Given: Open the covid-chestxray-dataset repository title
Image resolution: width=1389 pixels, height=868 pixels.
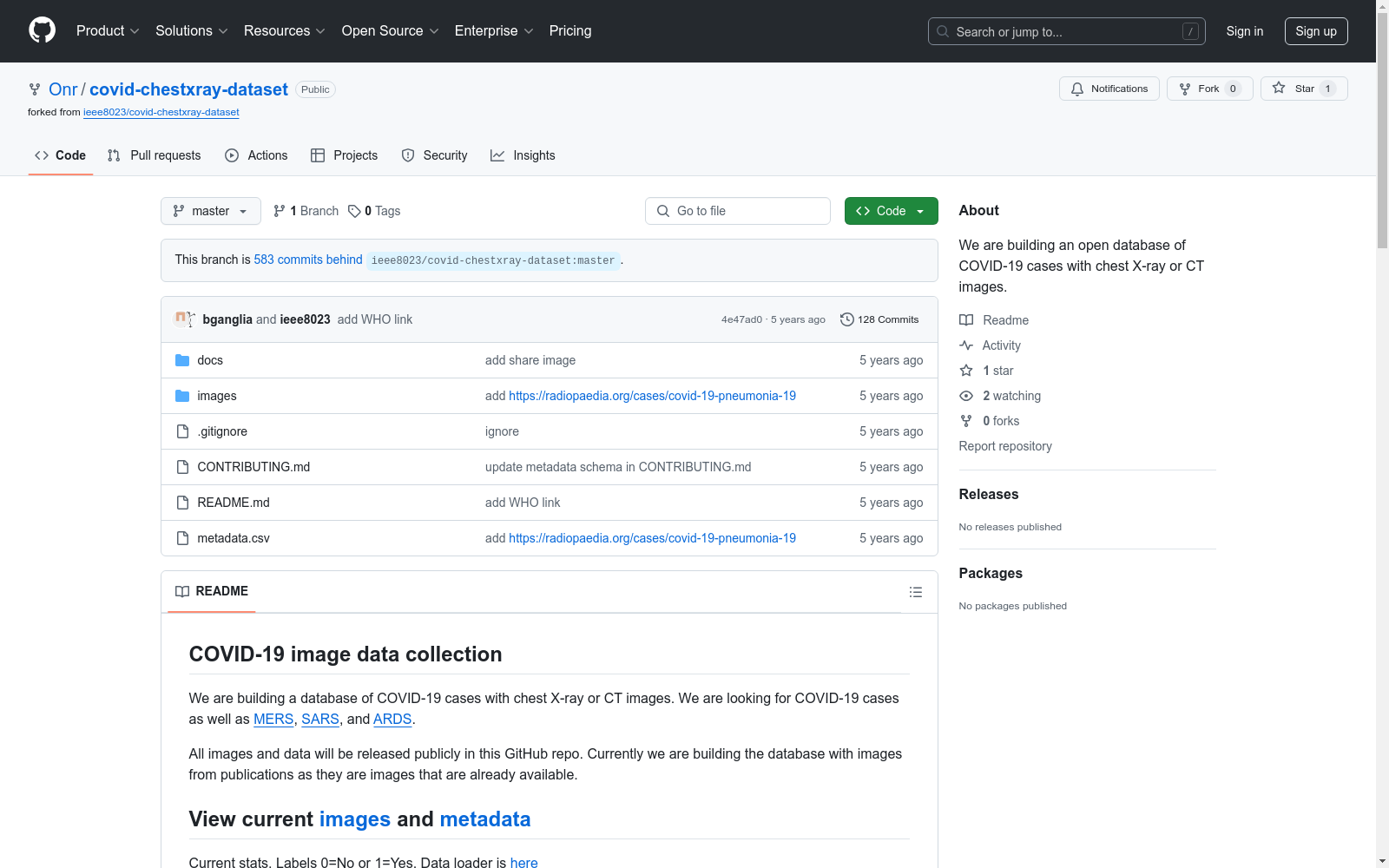Looking at the screenshot, I should click(x=188, y=89).
